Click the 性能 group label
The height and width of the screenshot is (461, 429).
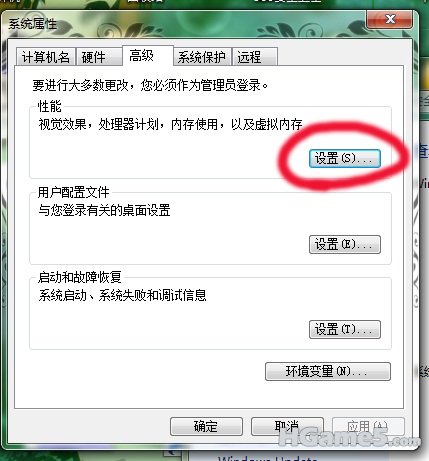(50, 106)
